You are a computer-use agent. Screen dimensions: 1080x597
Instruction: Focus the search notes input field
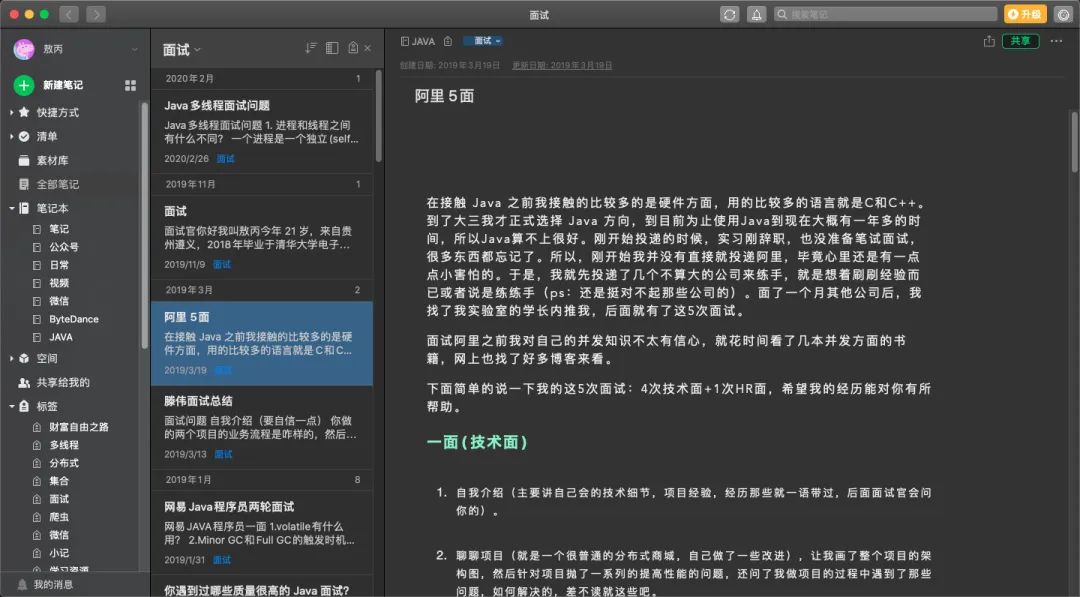click(x=886, y=14)
